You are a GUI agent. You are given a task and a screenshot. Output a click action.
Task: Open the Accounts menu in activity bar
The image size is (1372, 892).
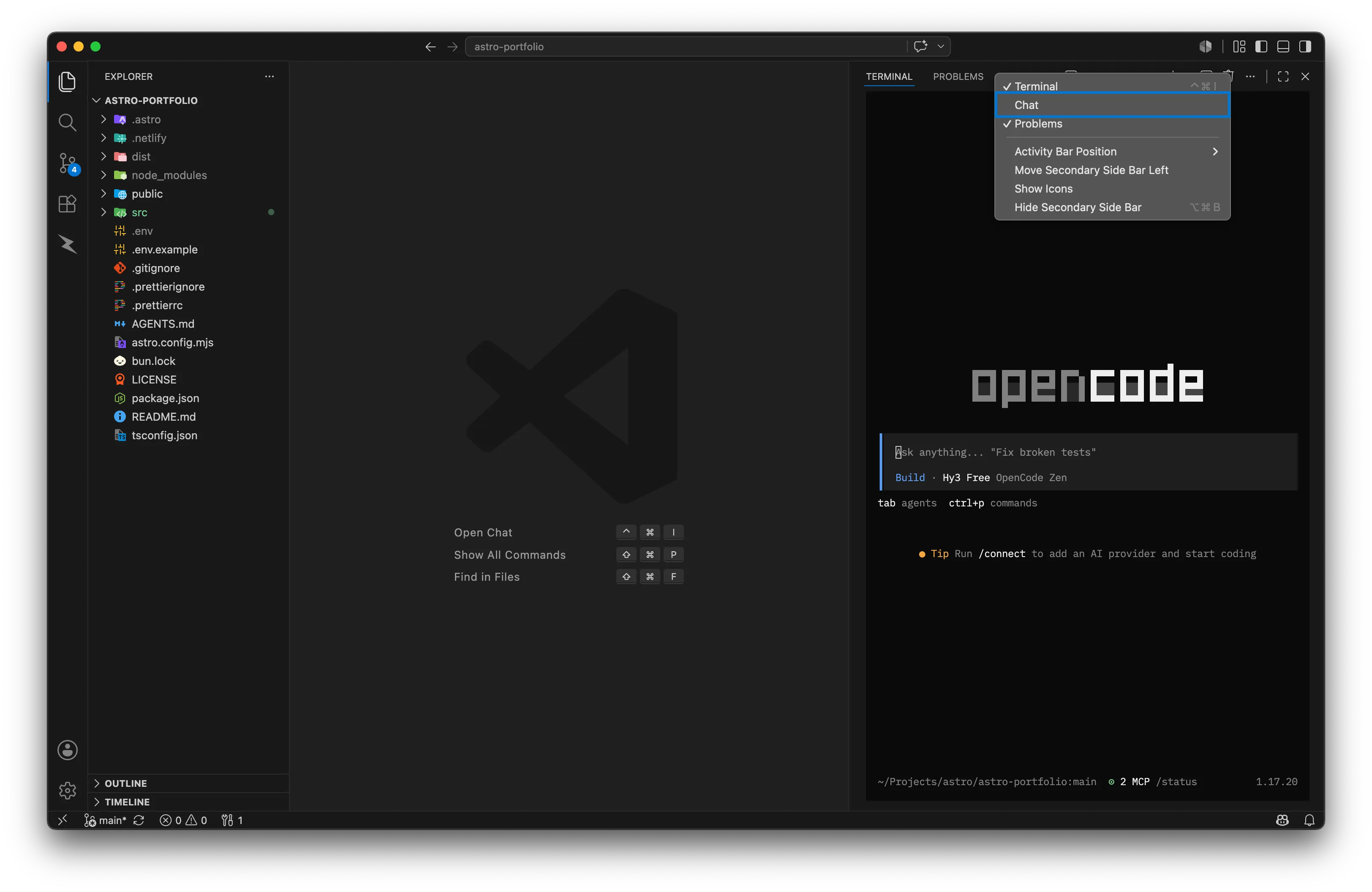(68, 750)
